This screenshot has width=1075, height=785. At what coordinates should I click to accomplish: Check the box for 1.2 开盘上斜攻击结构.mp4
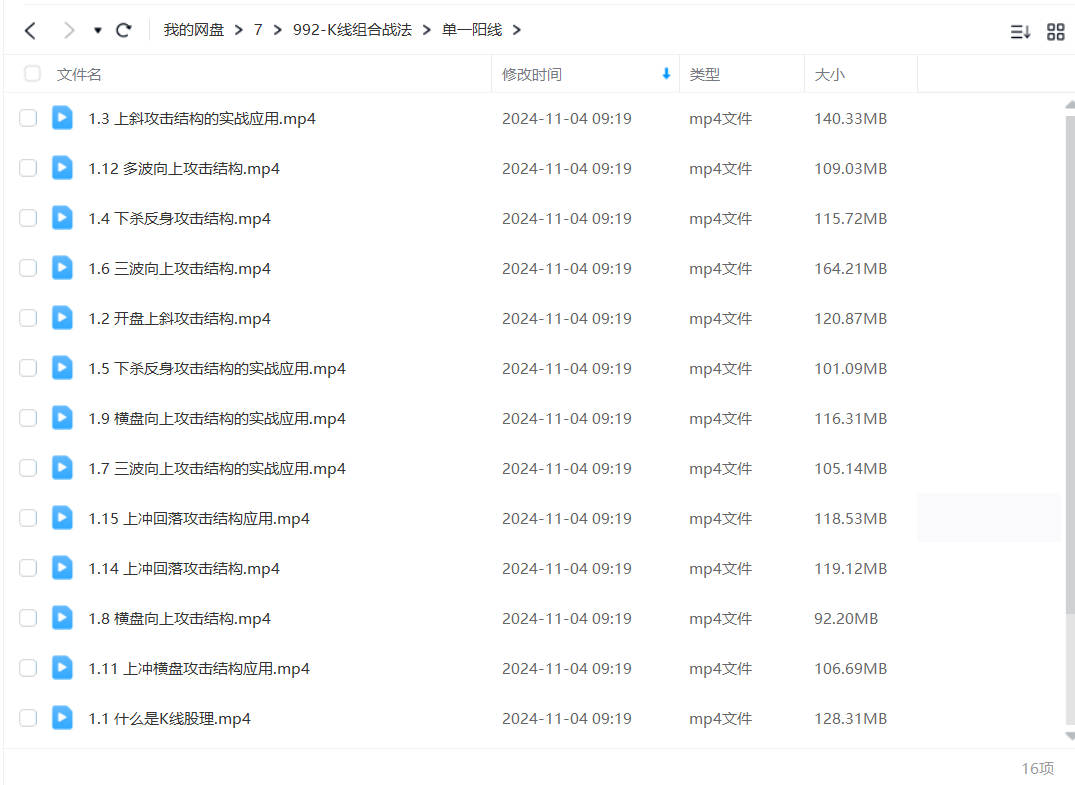tap(28, 318)
